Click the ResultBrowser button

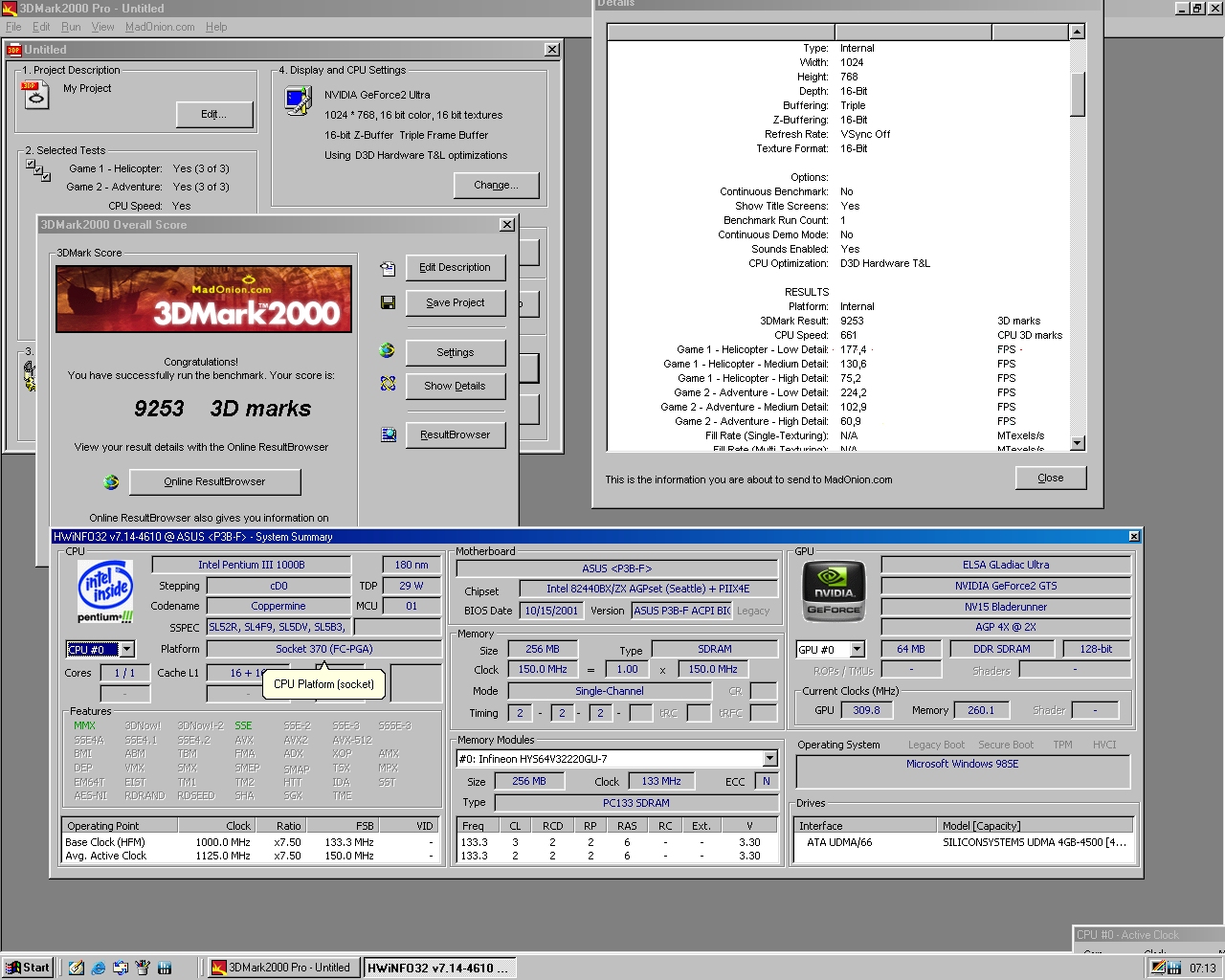pos(455,434)
